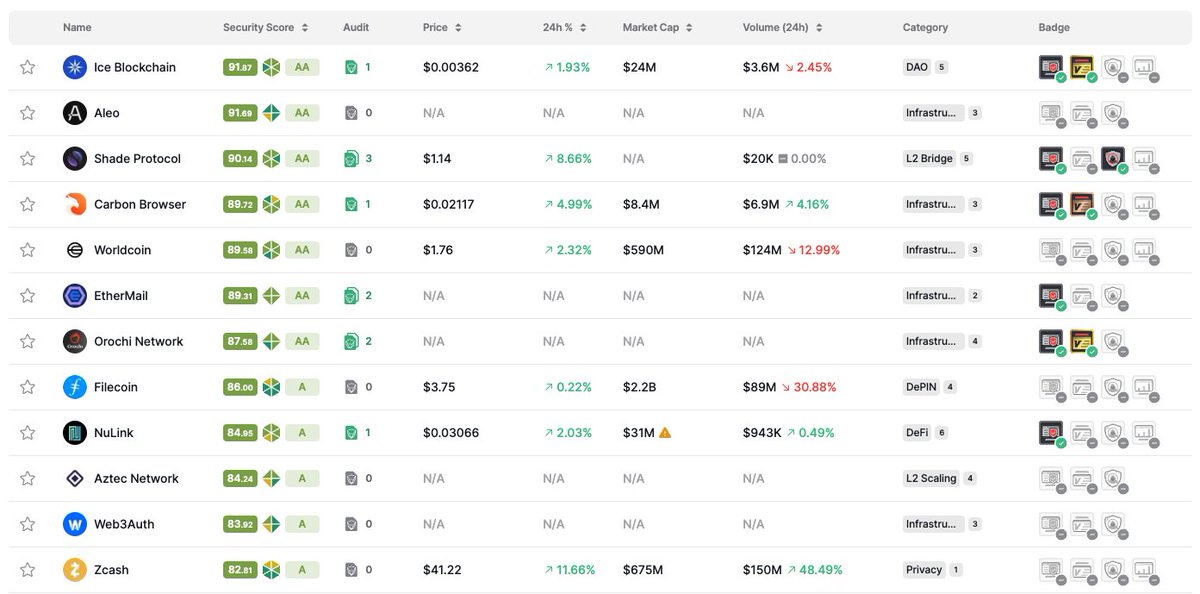Open the Ice Blockchain project link
This screenshot has height=594, width=1200.
pyautogui.click(x=135, y=68)
